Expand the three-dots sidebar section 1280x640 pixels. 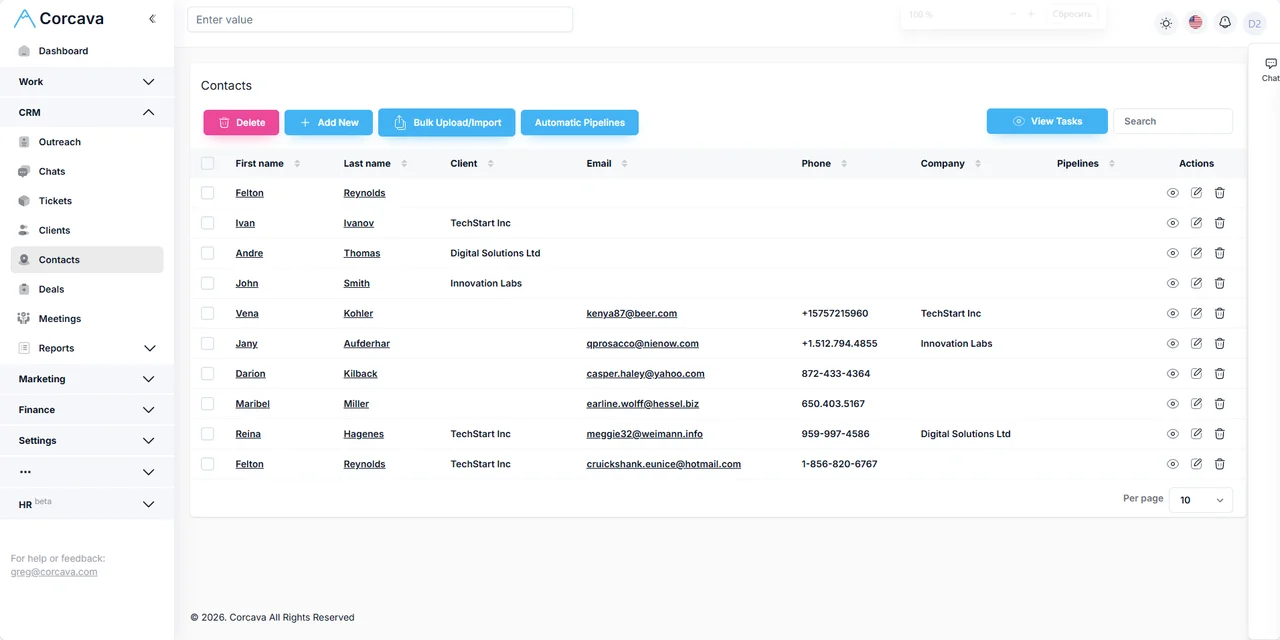(x=87, y=472)
